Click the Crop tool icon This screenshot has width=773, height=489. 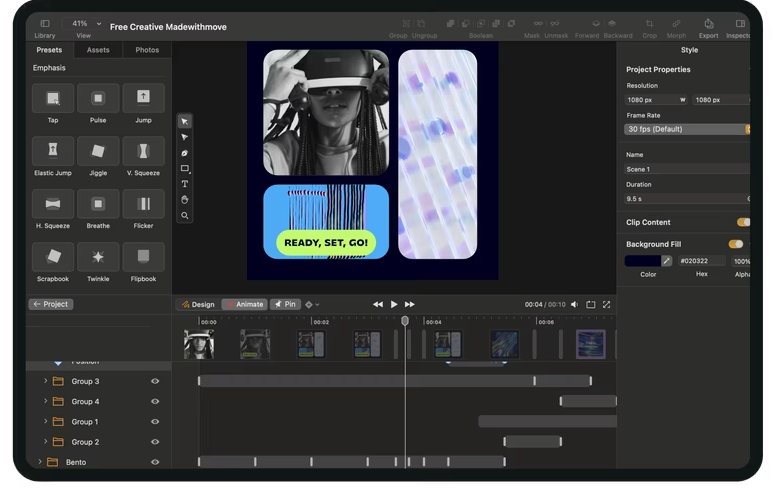pos(649,24)
